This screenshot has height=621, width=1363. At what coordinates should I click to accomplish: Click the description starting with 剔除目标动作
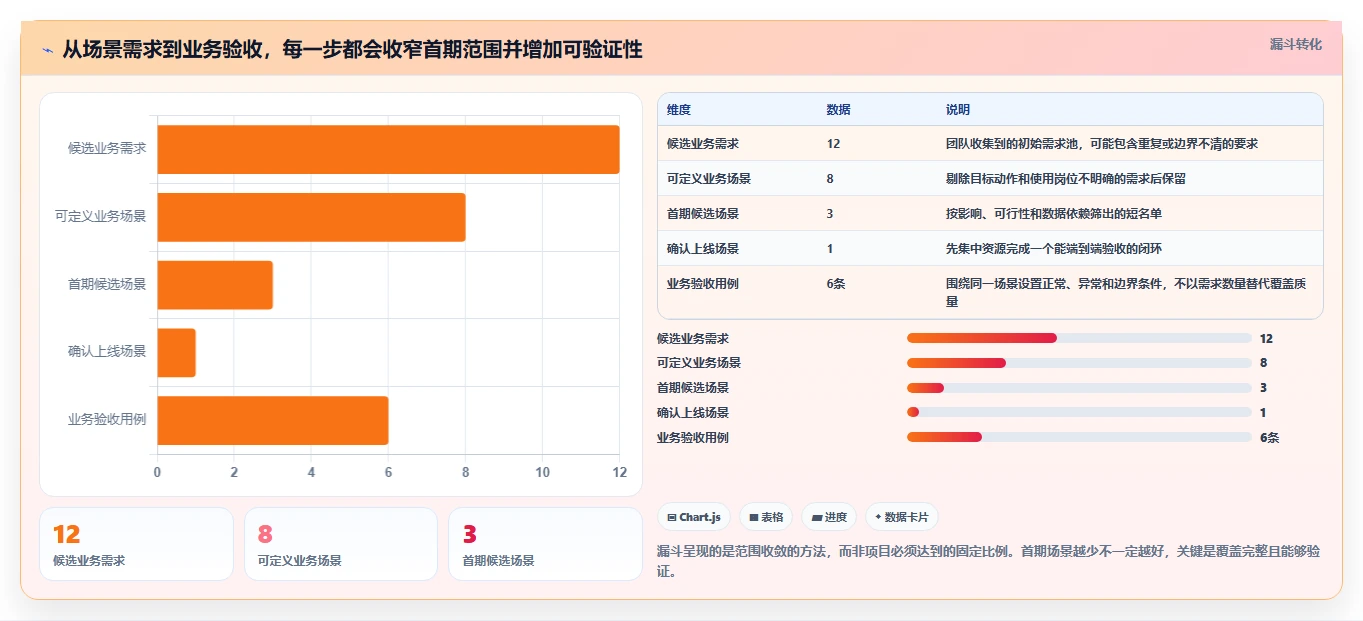coord(1066,179)
